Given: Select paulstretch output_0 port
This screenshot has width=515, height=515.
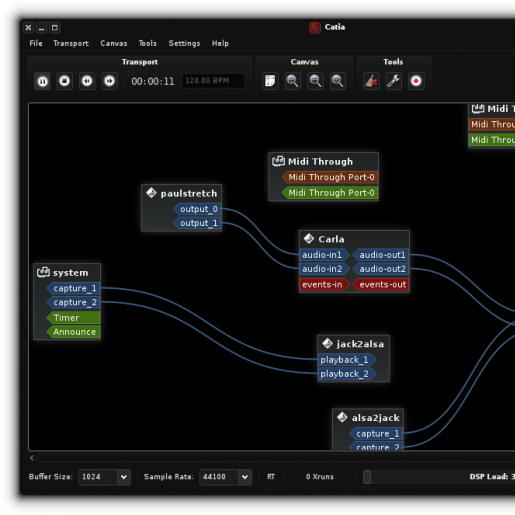Looking at the screenshot, I should point(197,209).
